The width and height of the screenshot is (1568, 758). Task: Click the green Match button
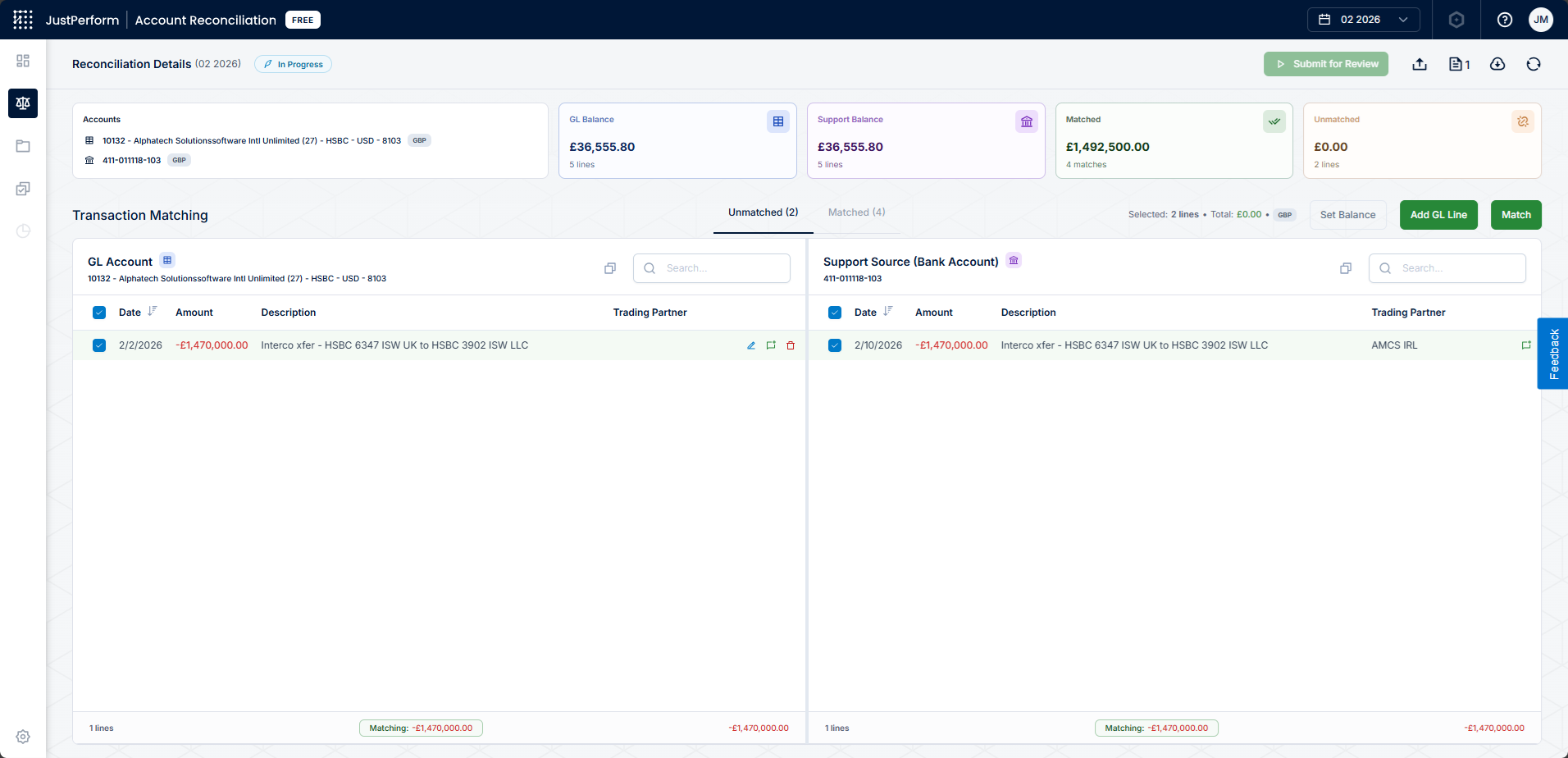(1516, 215)
